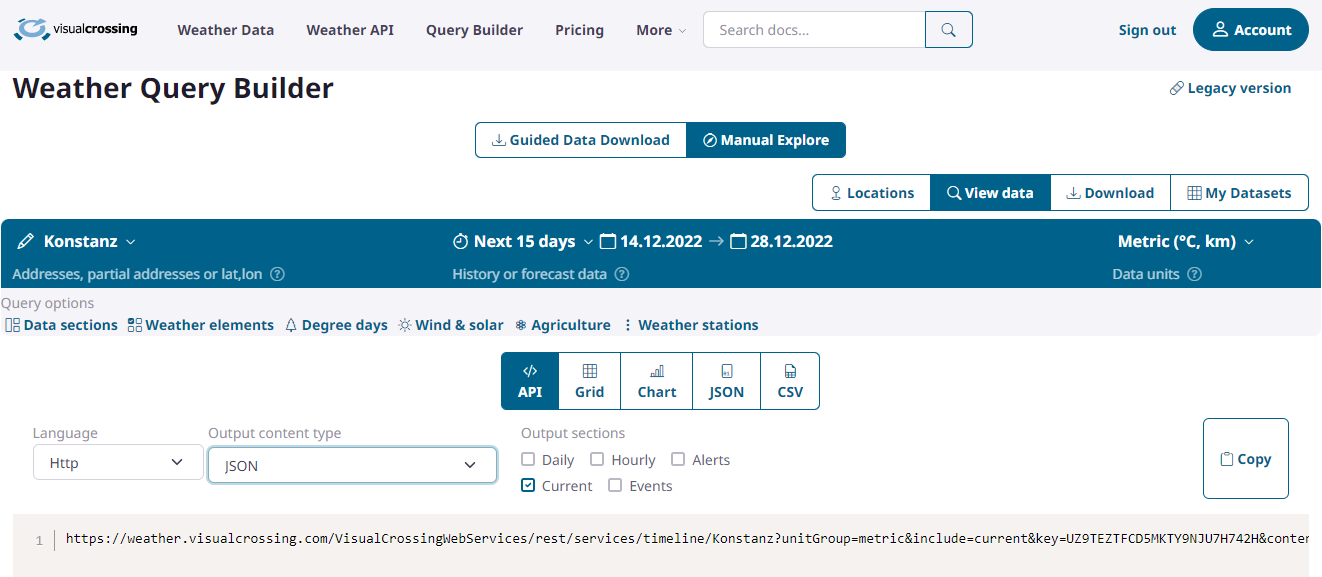Enable the Alerts output section
Screen dimensions: 1322x577
coord(678,460)
